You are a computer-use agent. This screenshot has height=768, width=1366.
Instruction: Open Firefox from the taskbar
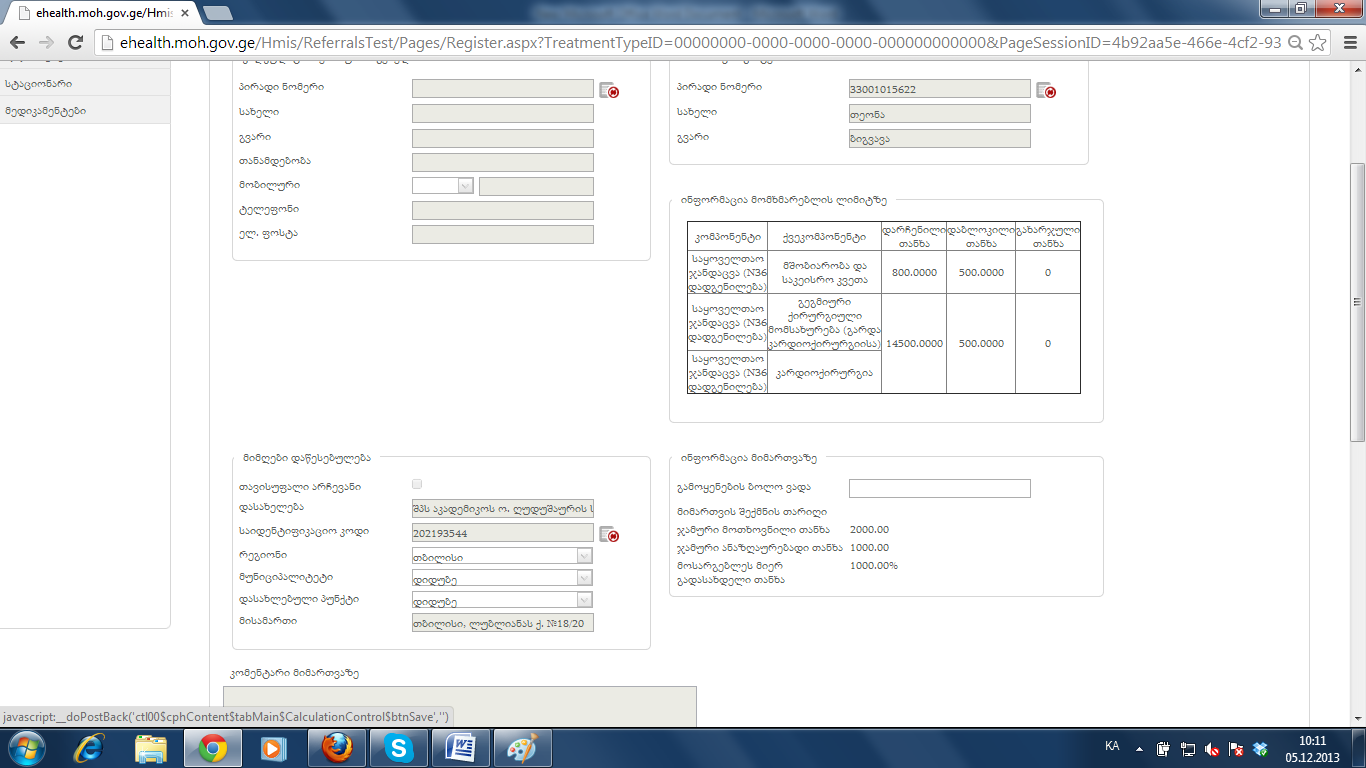pos(337,747)
